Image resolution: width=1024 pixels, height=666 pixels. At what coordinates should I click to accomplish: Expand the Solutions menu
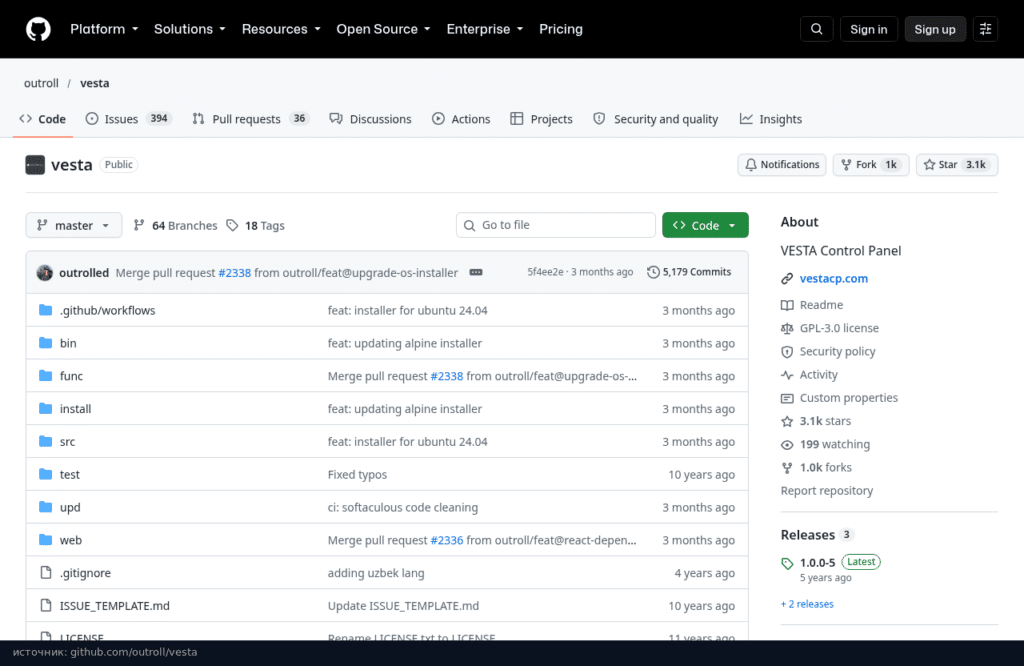[x=190, y=29]
